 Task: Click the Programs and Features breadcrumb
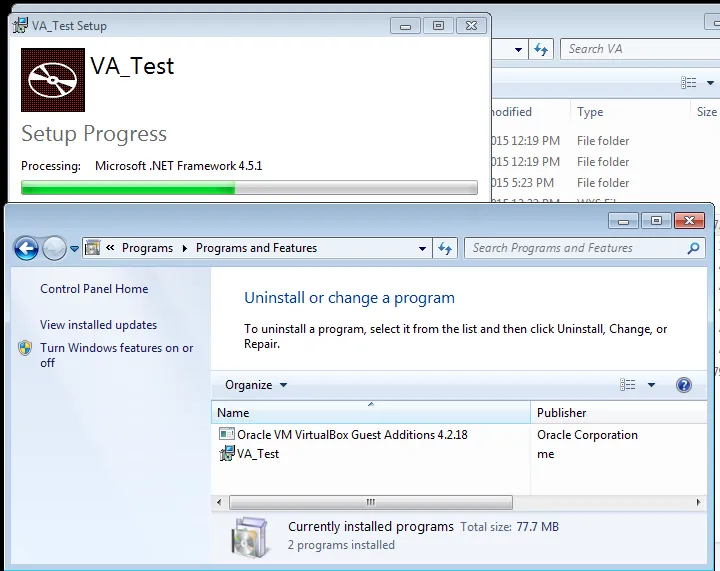click(256, 248)
